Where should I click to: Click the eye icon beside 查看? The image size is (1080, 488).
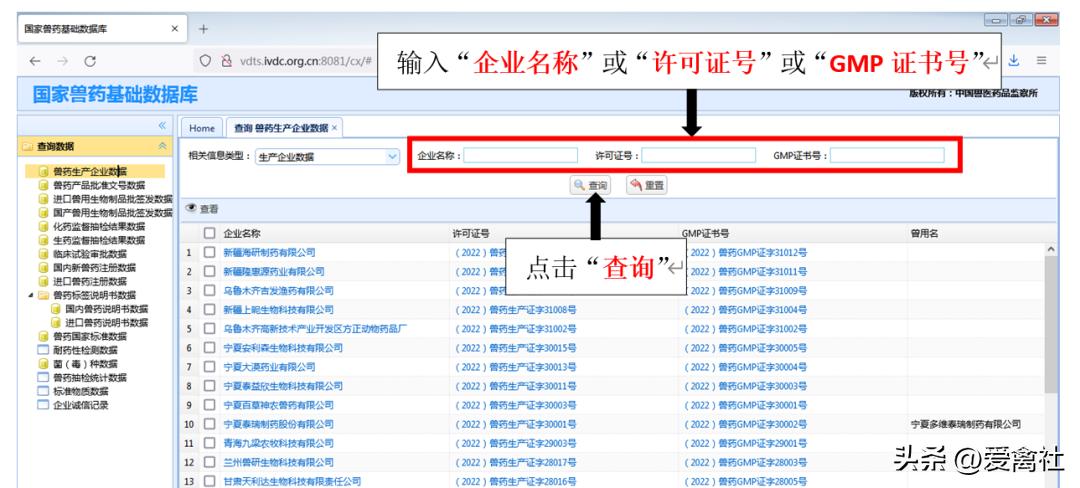[191, 209]
